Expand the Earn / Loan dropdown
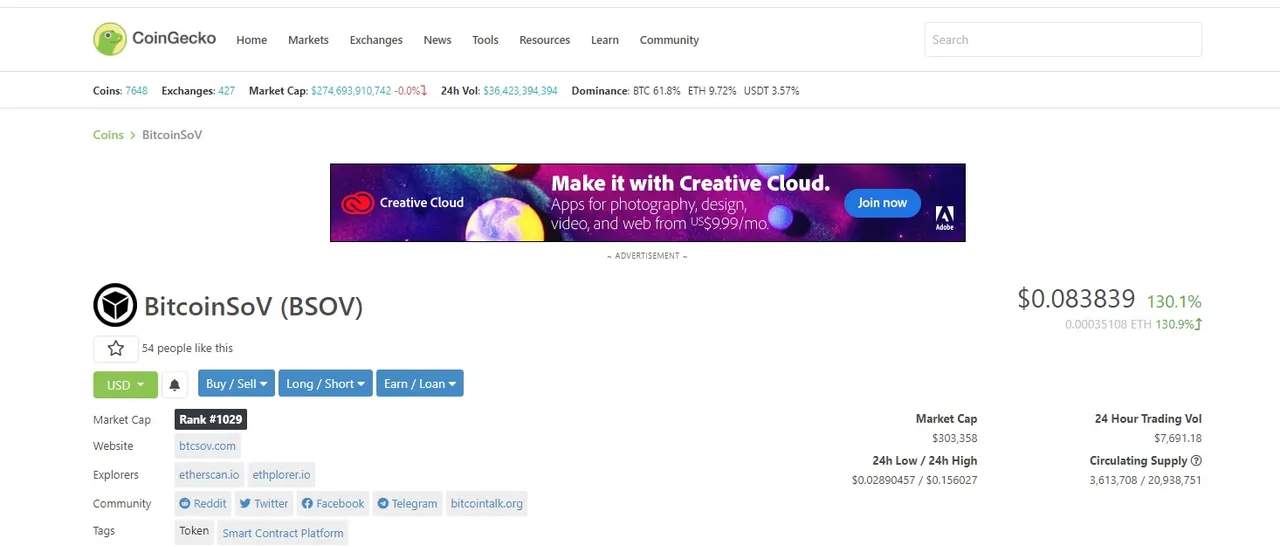The image size is (1280, 547). tap(420, 383)
